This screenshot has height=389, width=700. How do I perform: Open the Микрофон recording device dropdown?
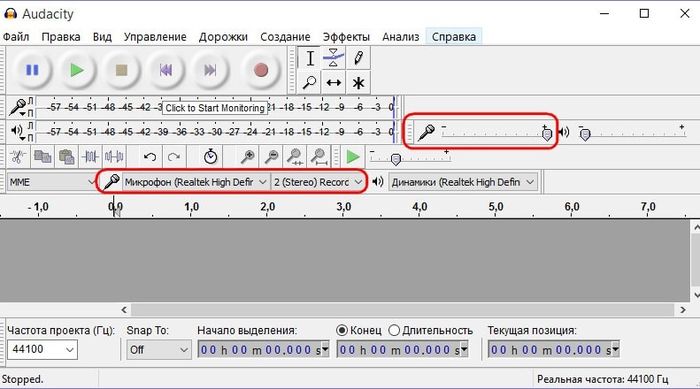point(196,182)
